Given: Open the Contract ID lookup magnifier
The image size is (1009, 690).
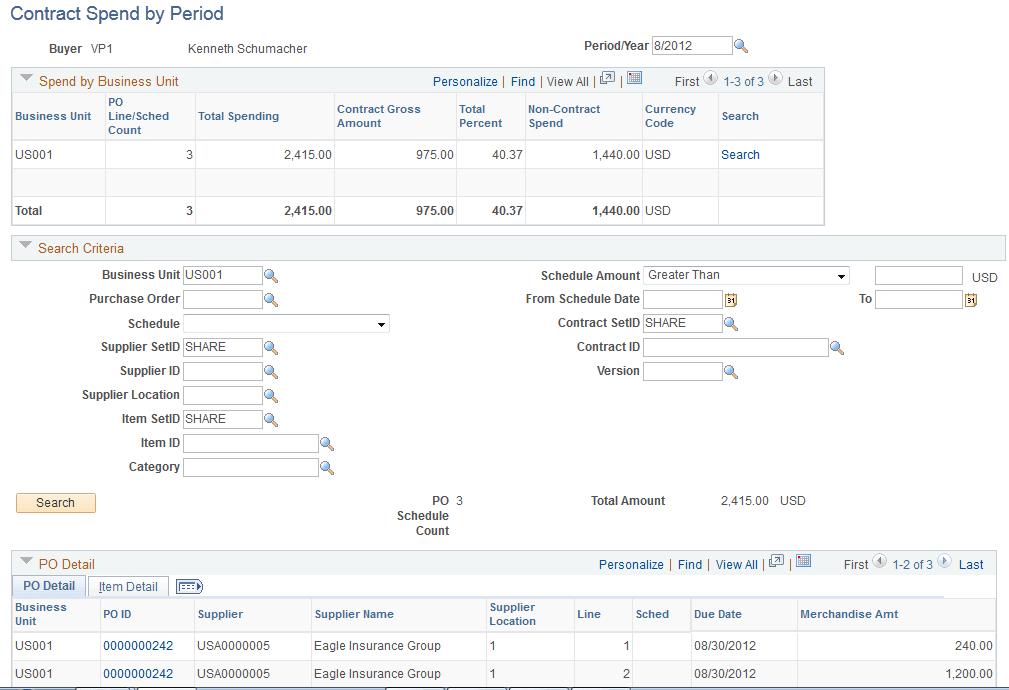Looking at the screenshot, I should tap(837, 347).
